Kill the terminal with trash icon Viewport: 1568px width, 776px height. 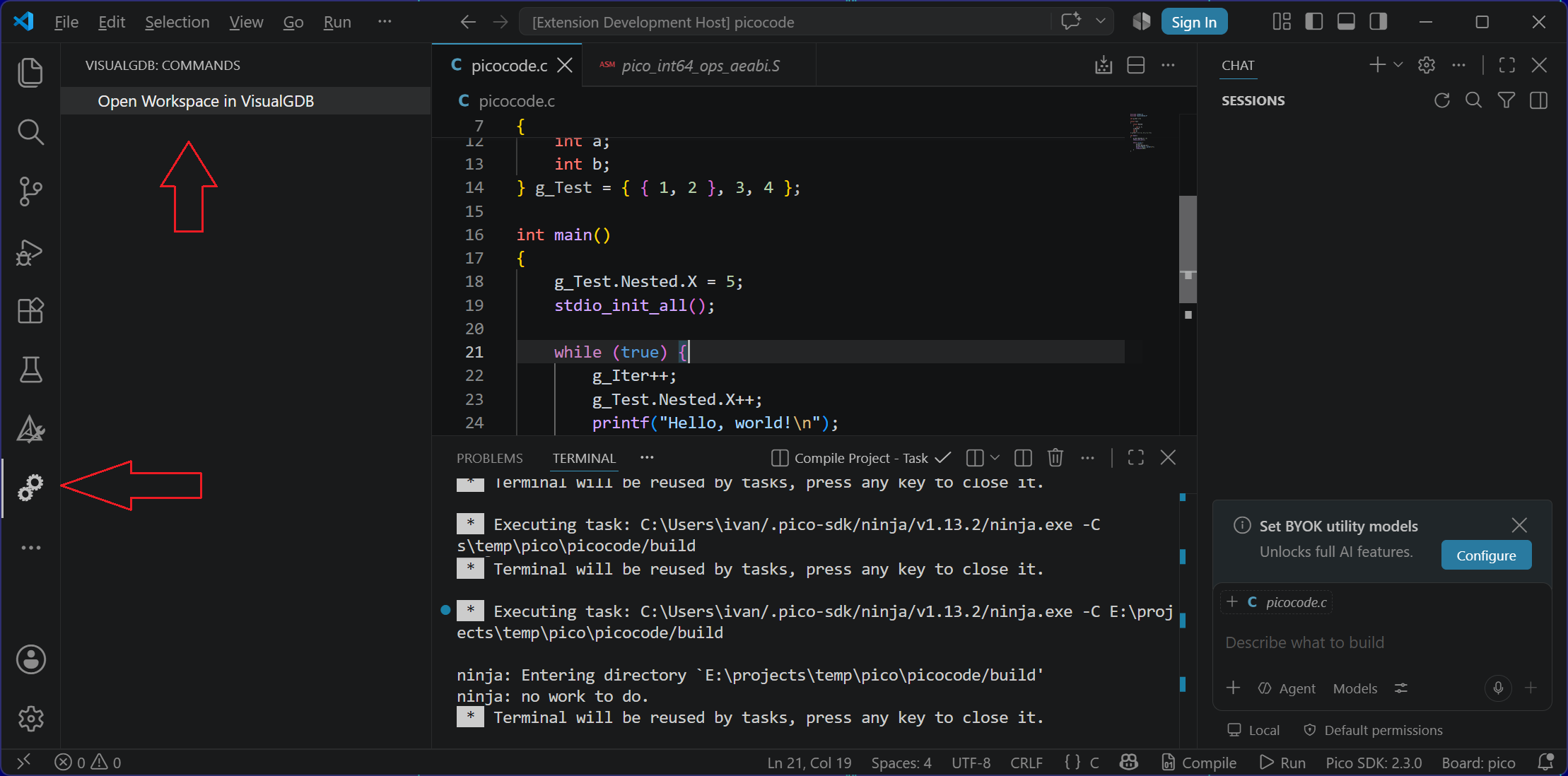[x=1055, y=458]
